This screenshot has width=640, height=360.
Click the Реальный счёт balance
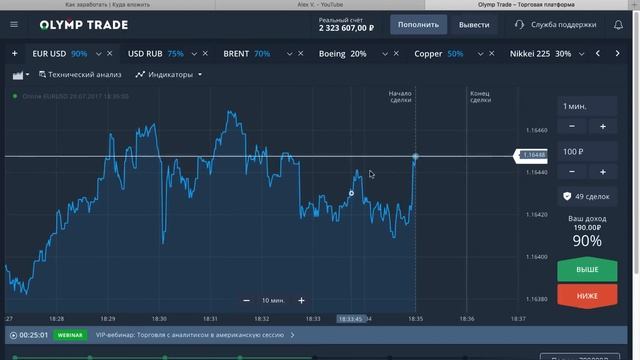(346, 25)
